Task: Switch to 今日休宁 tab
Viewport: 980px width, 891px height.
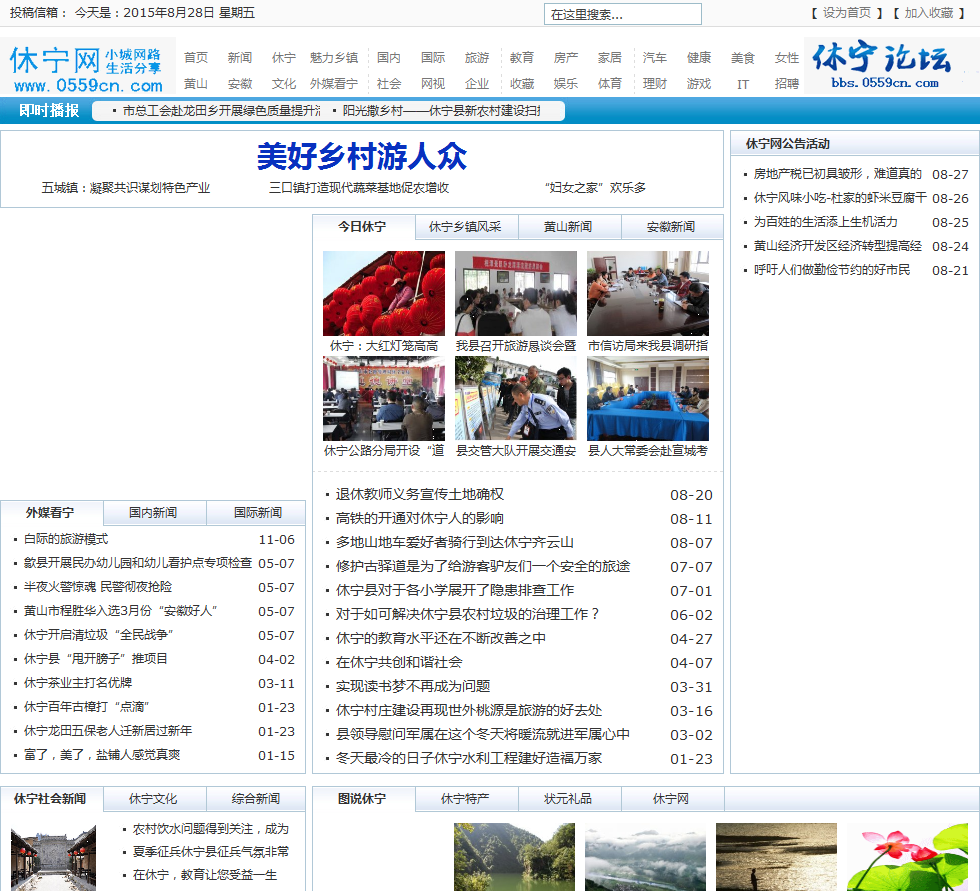Action: tap(363, 227)
